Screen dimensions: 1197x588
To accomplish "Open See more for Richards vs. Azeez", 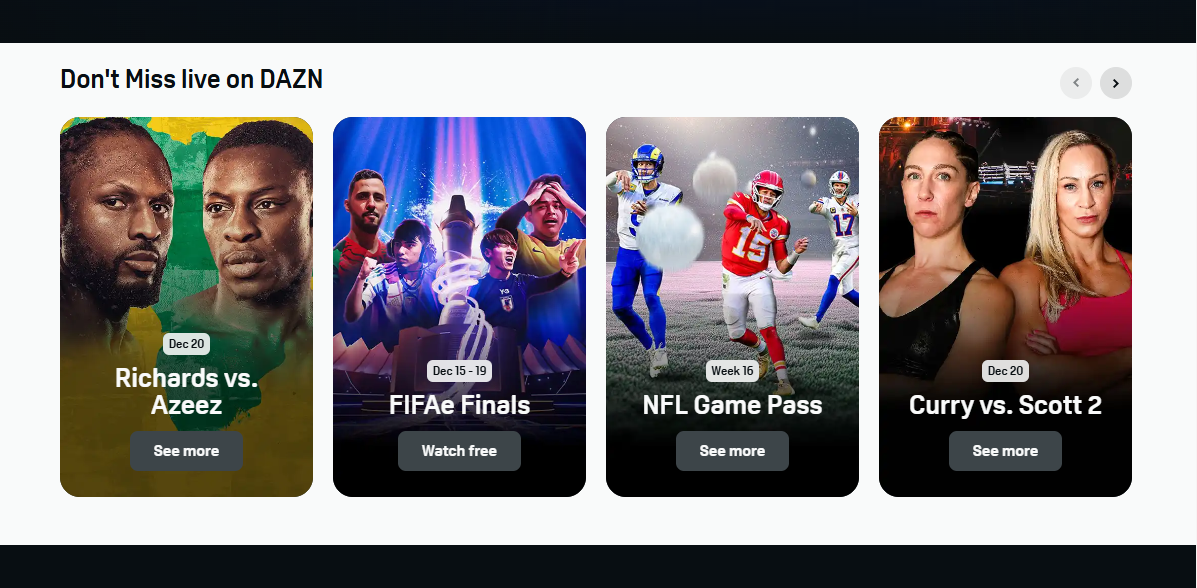I will click(186, 451).
